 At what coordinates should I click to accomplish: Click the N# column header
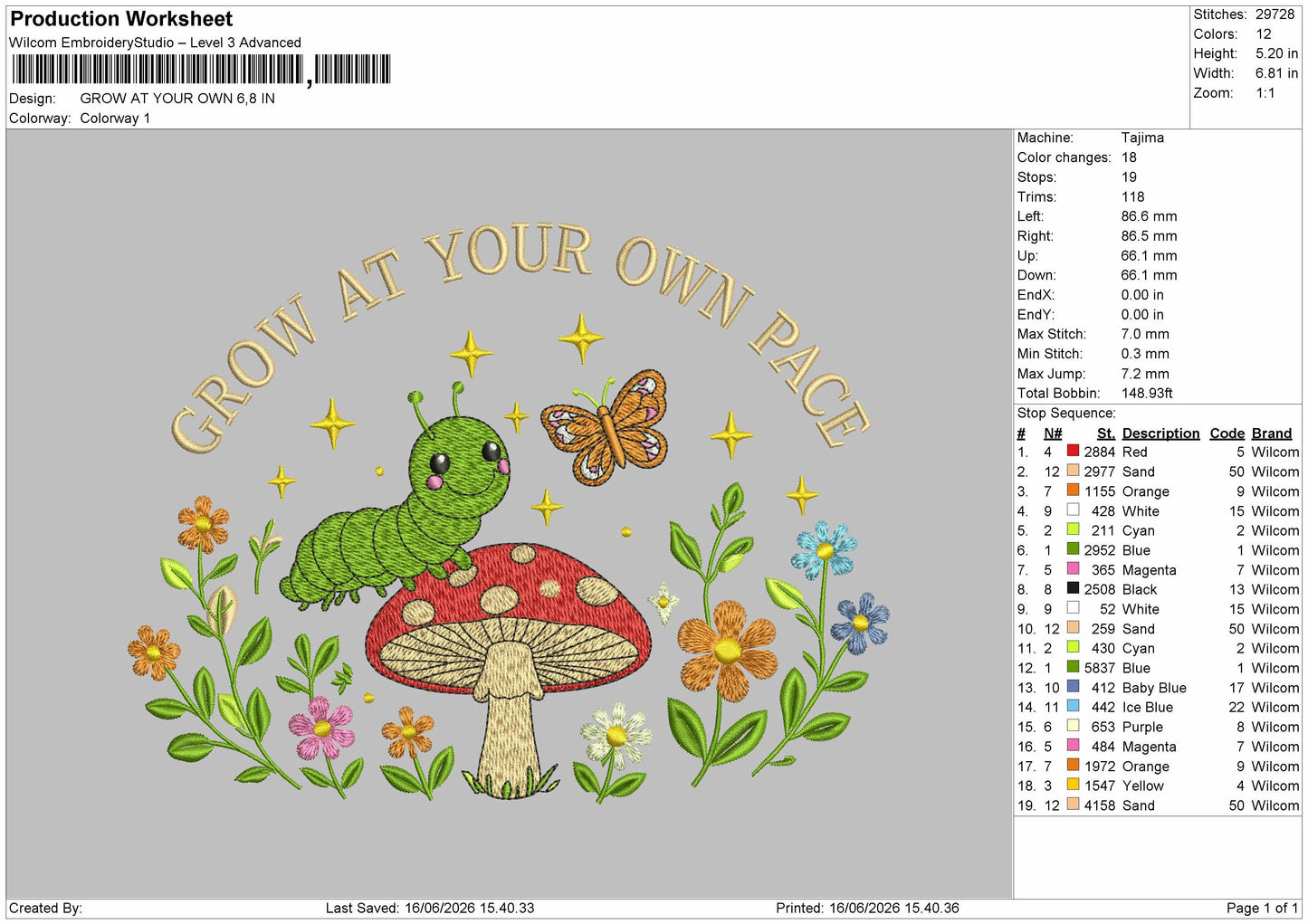[x=1052, y=433]
